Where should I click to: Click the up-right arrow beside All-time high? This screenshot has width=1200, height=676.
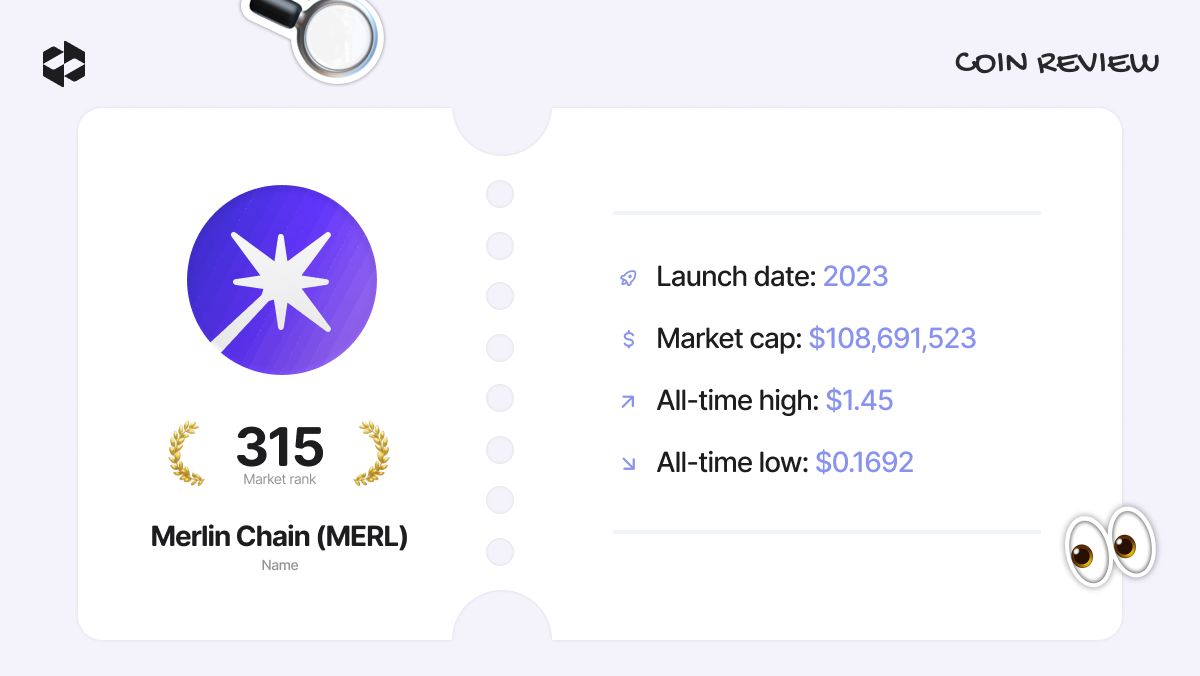click(x=628, y=401)
